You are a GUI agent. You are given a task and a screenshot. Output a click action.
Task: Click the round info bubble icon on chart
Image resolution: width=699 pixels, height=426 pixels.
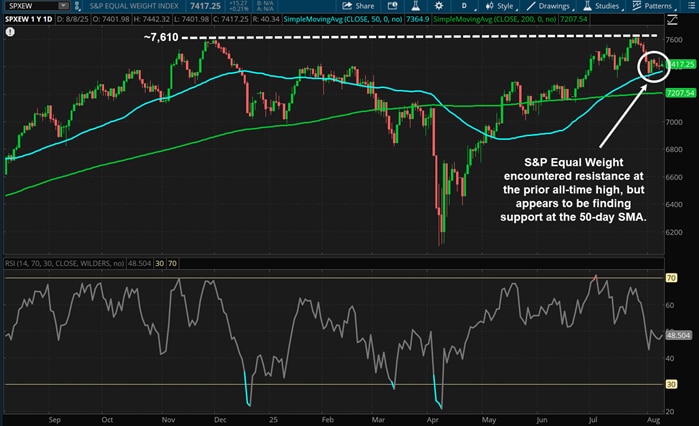(10, 32)
